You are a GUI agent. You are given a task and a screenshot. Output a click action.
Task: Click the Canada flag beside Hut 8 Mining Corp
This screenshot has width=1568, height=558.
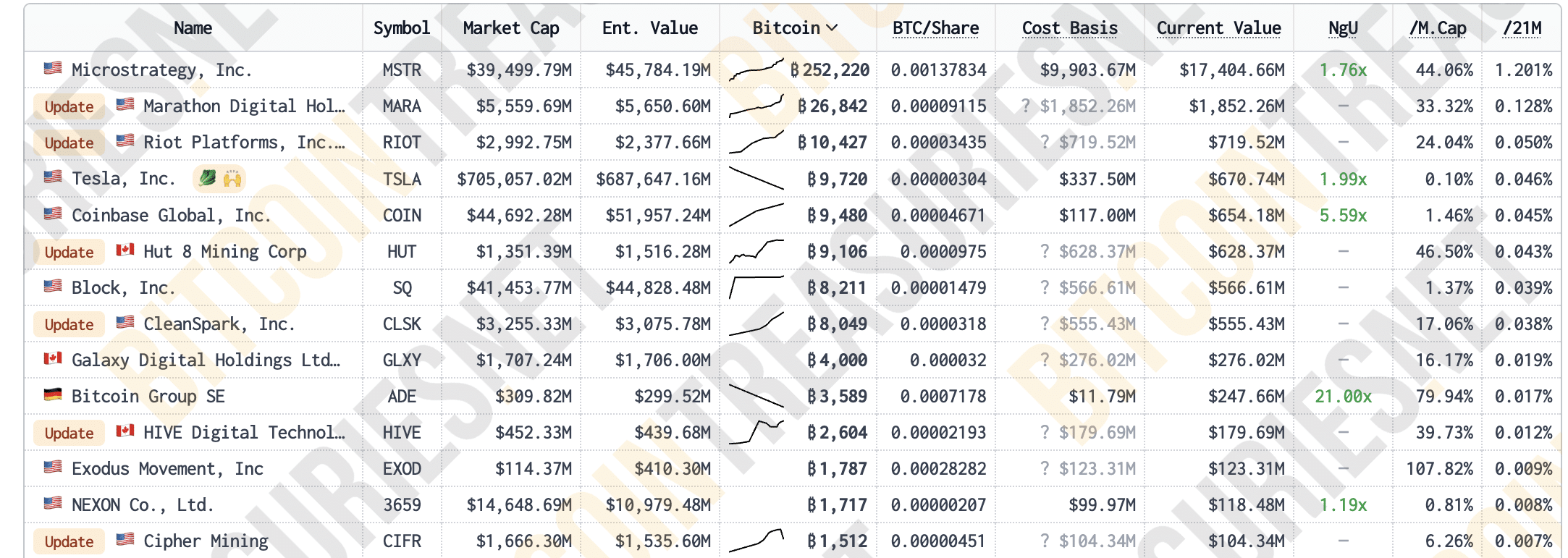(x=125, y=250)
